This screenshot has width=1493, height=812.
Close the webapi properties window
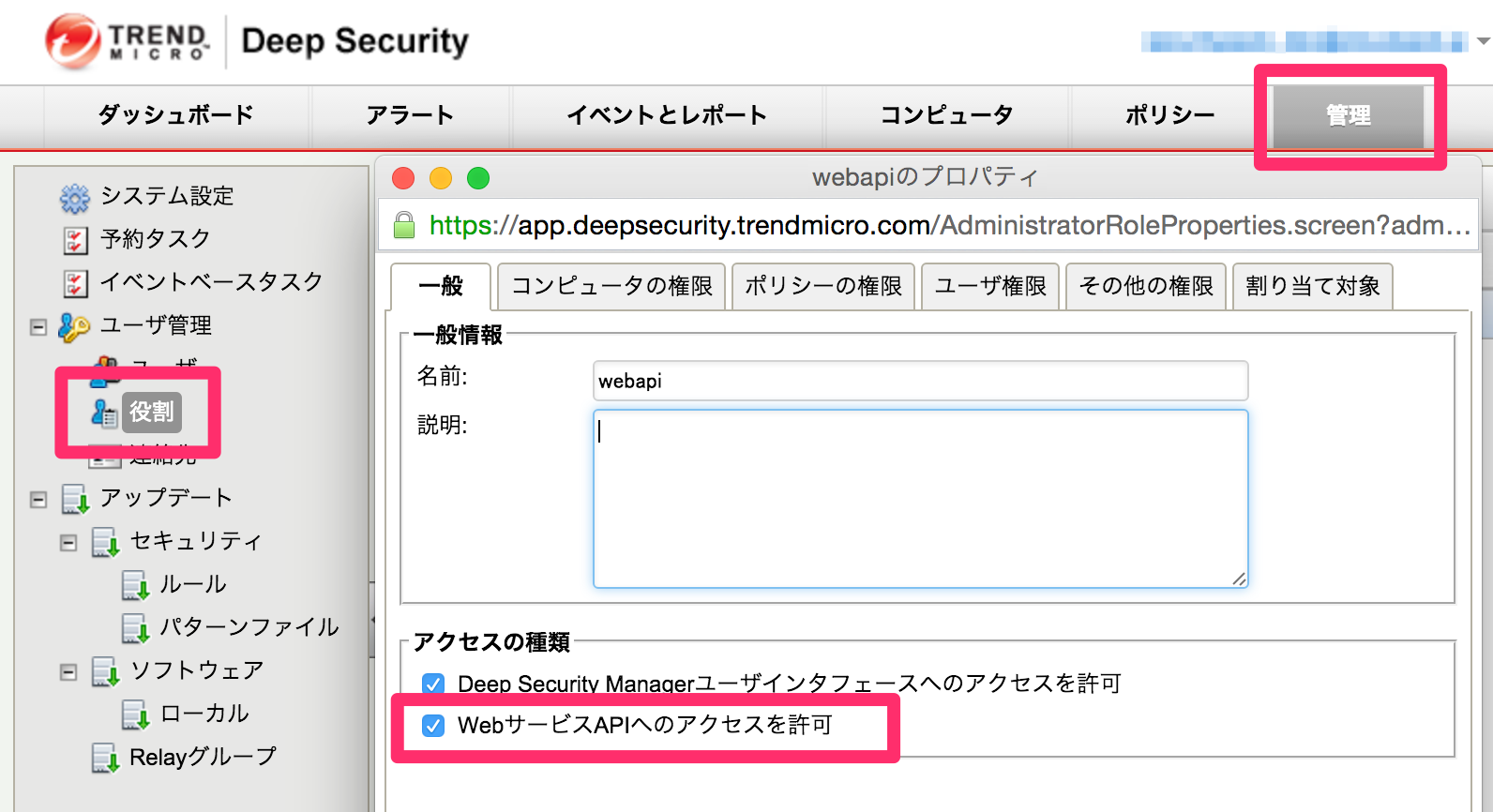click(x=403, y=178)
